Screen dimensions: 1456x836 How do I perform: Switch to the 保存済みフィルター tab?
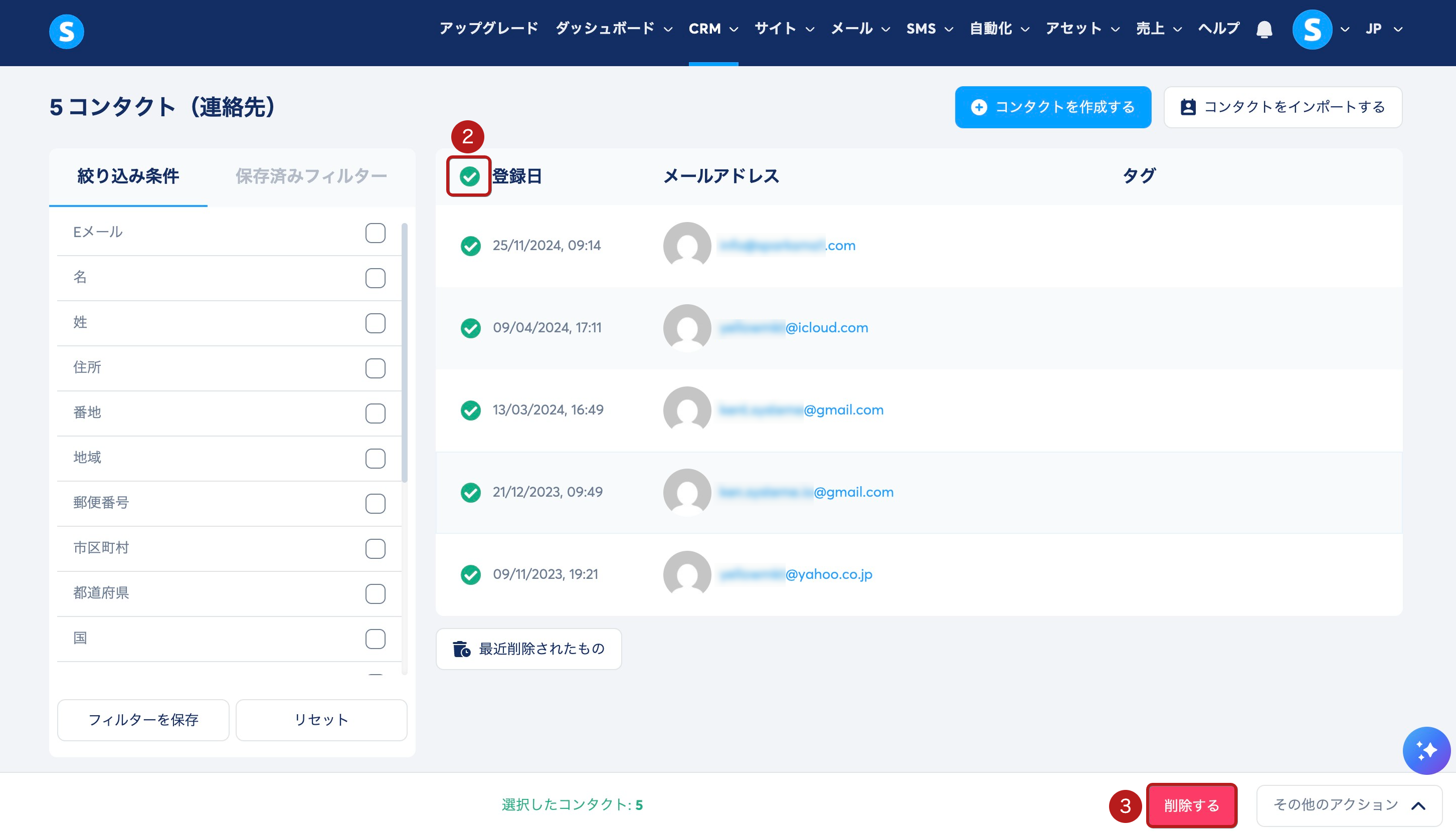(311, 176)
